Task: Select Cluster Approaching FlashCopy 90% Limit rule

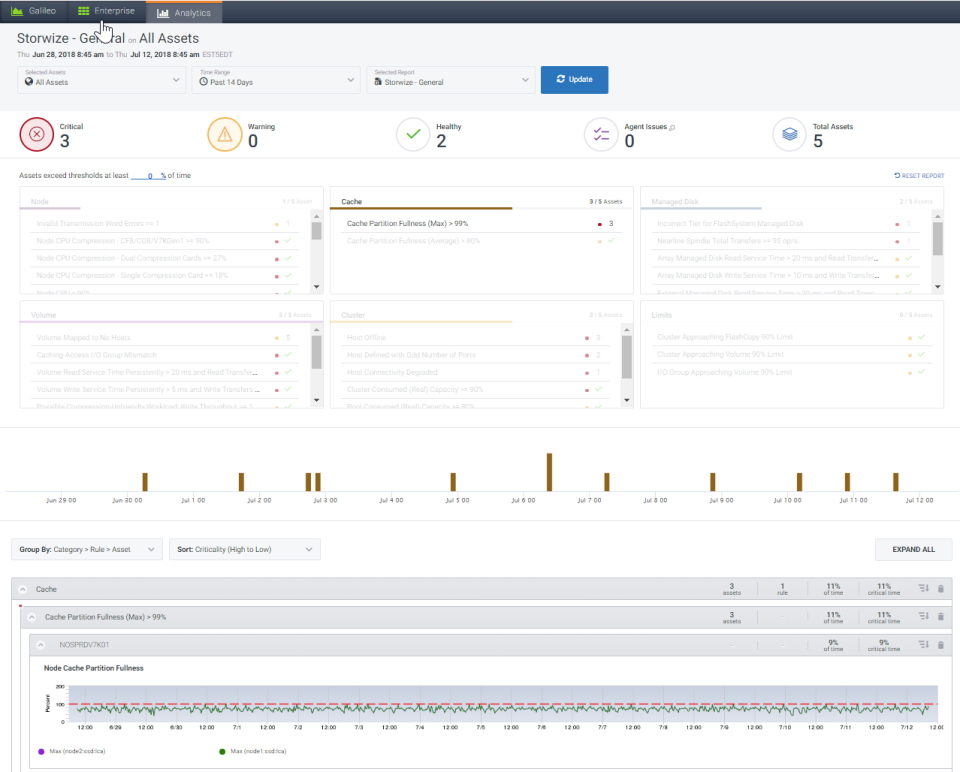Action: tap(792, 337)
